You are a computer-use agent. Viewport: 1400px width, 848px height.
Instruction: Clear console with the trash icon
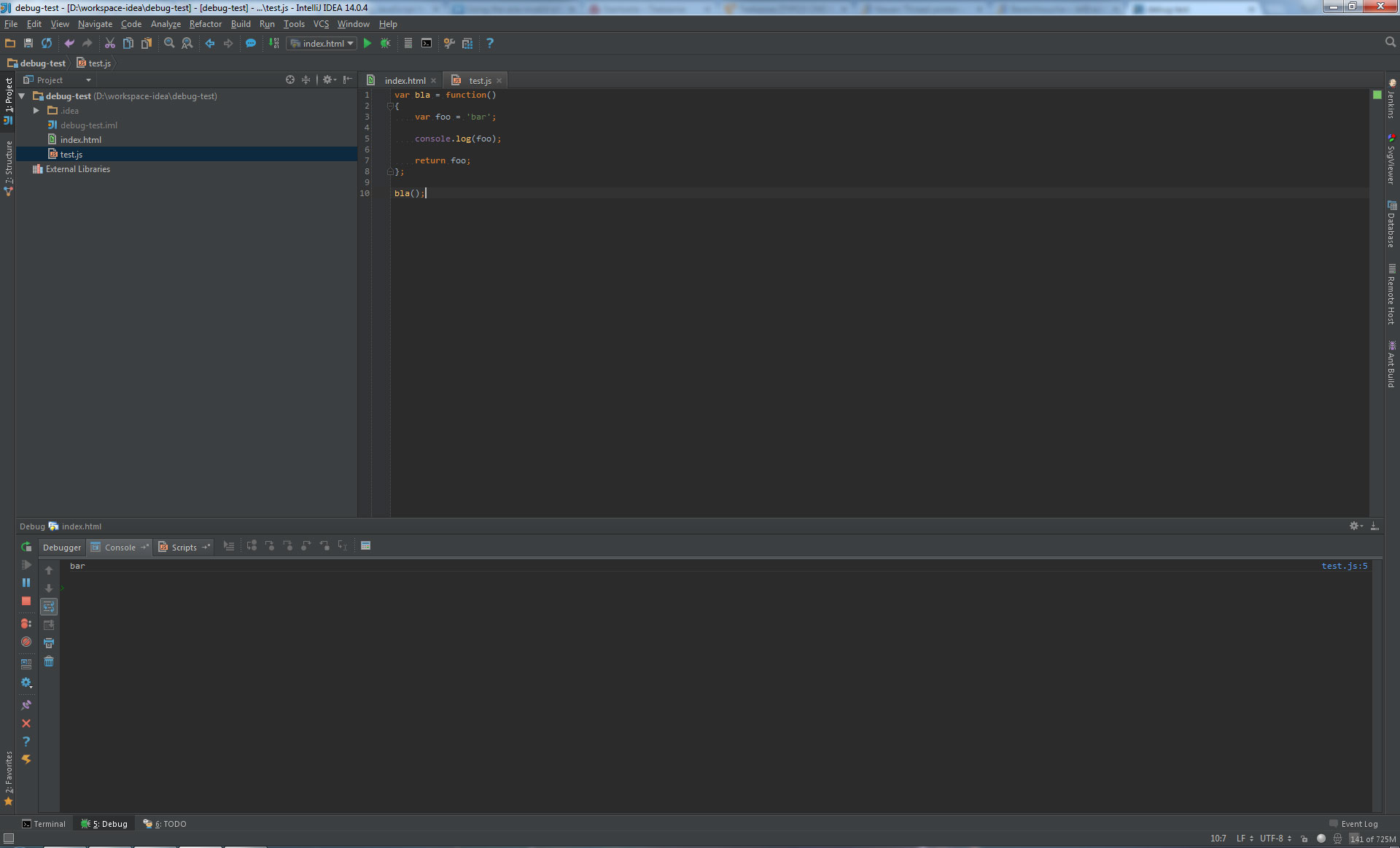pyautogui.click(x=49, y=661)
